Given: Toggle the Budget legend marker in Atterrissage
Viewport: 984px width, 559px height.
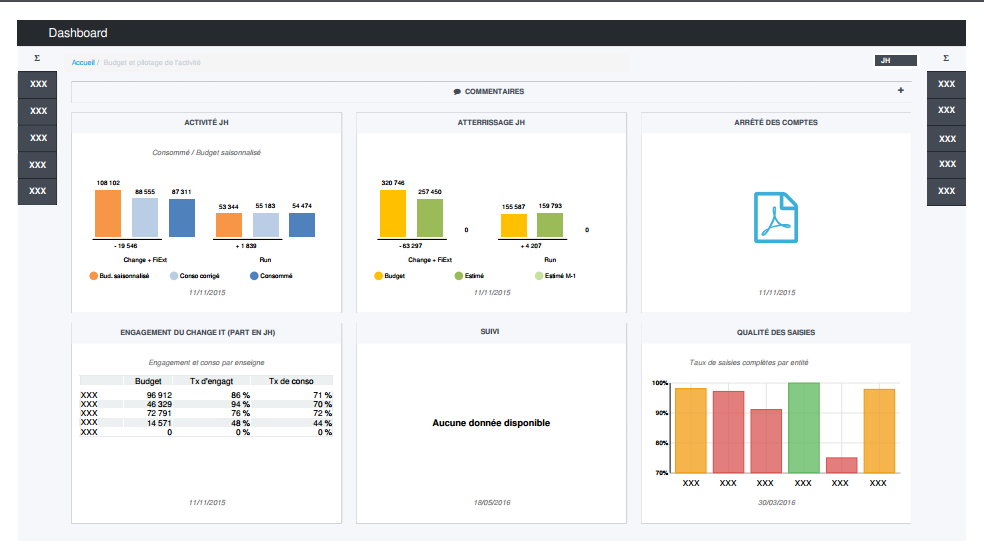Looking at the screenshot, I should click(x=378, y=276).
